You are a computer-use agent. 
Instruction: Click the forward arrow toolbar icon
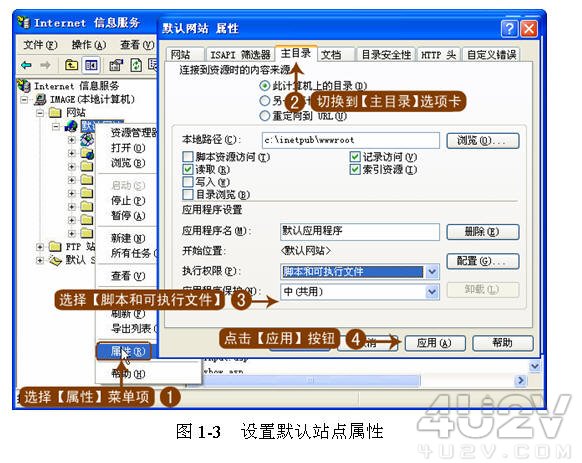click(x=45, y=65)
